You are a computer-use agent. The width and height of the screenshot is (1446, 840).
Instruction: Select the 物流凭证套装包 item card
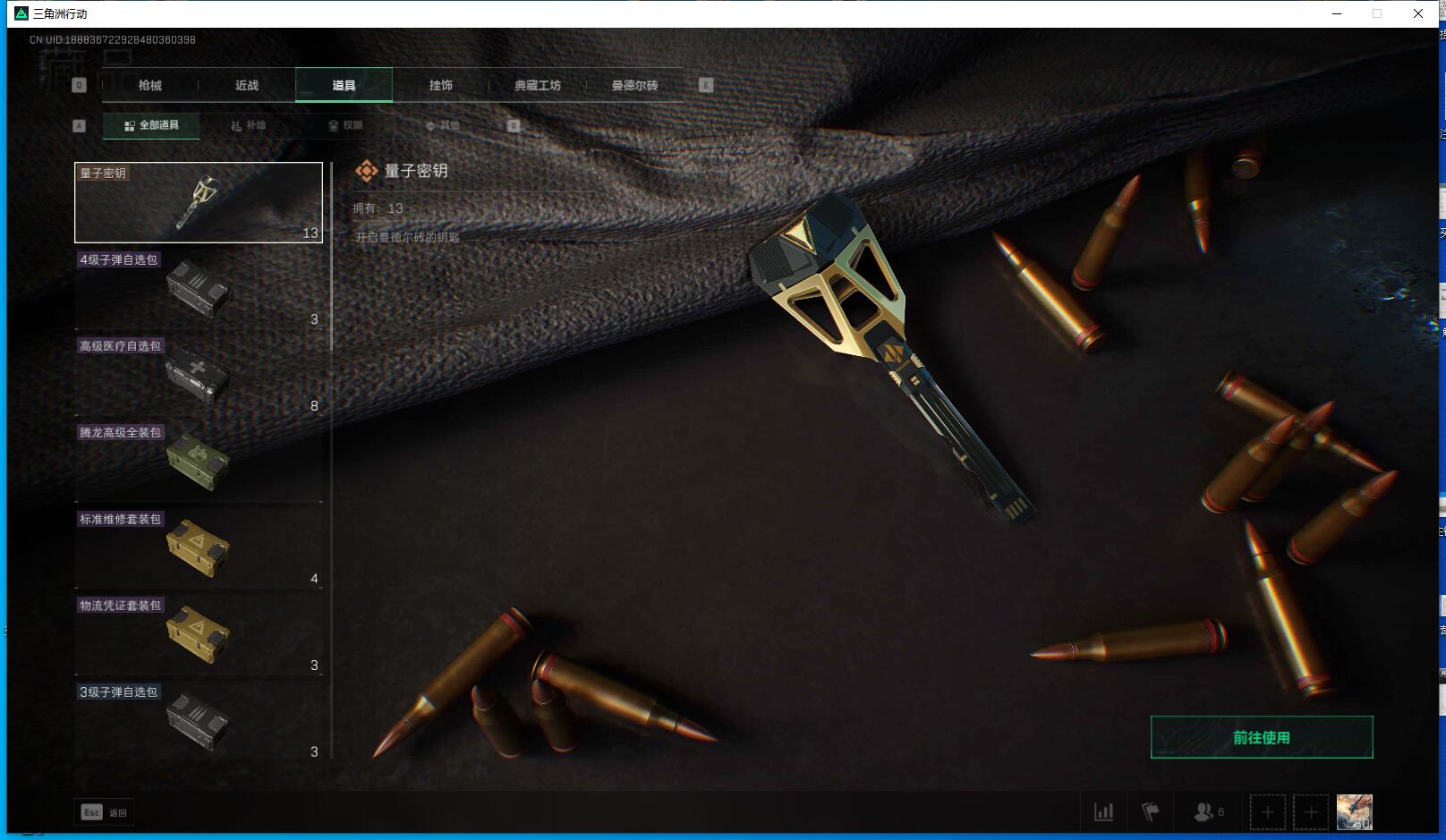[x=199, y=635]
